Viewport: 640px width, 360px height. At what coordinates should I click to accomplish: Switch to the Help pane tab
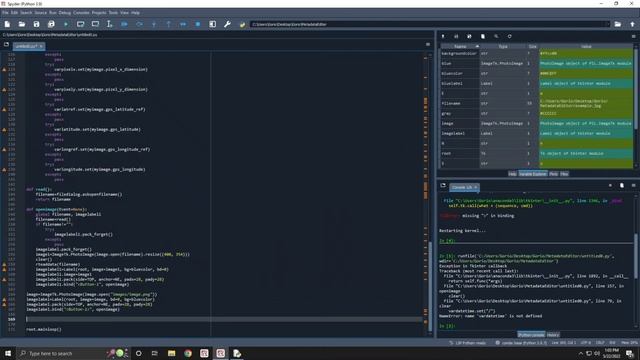[512, 174]
